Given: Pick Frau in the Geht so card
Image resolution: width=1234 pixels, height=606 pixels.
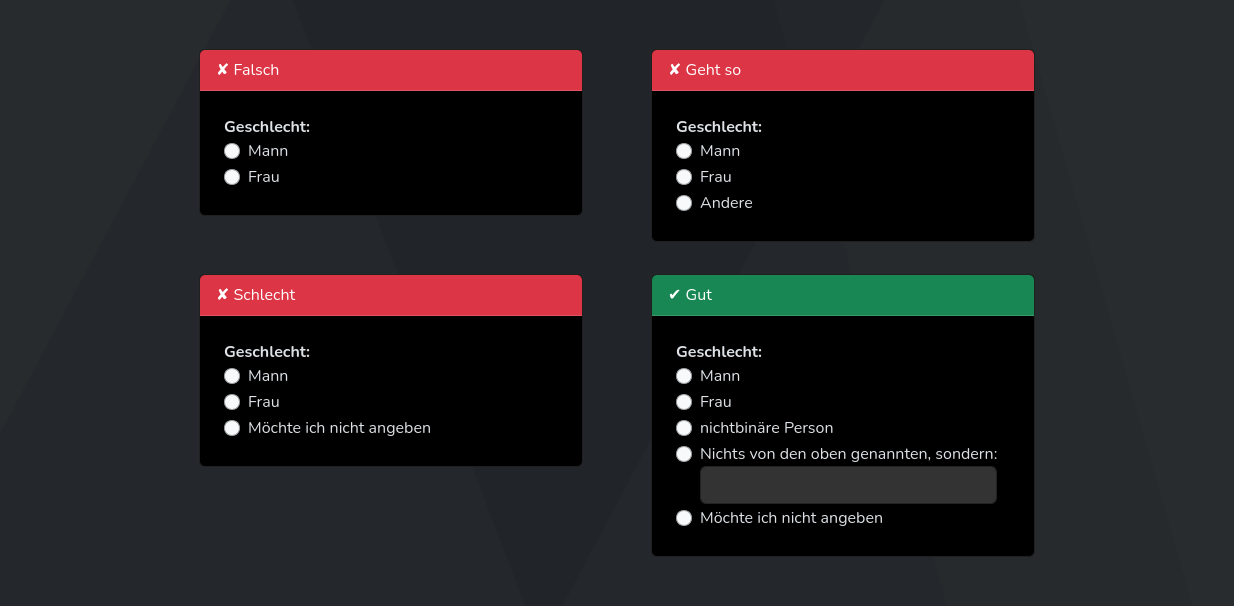Looking at the screenshot, I should point(684,177).
